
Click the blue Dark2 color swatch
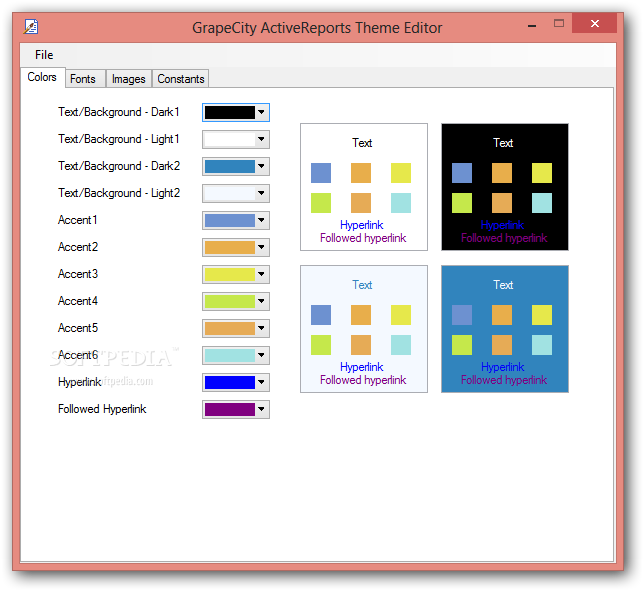(230, 166)
